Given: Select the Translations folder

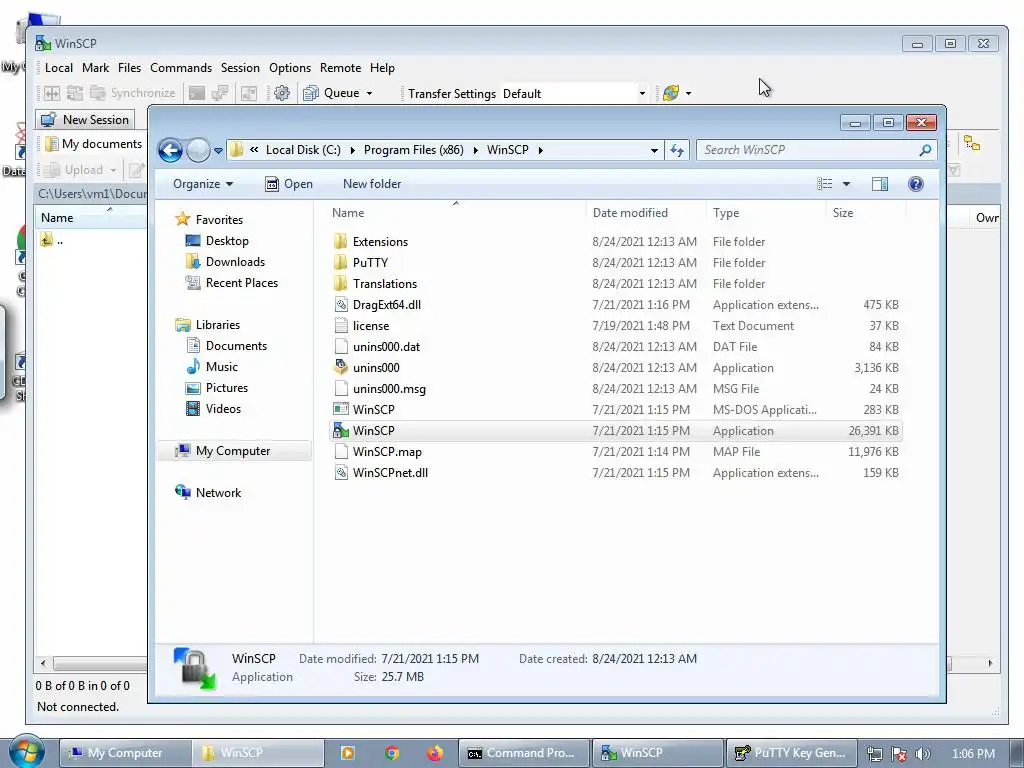Looking at the screenshot, I should click(385, 284).
